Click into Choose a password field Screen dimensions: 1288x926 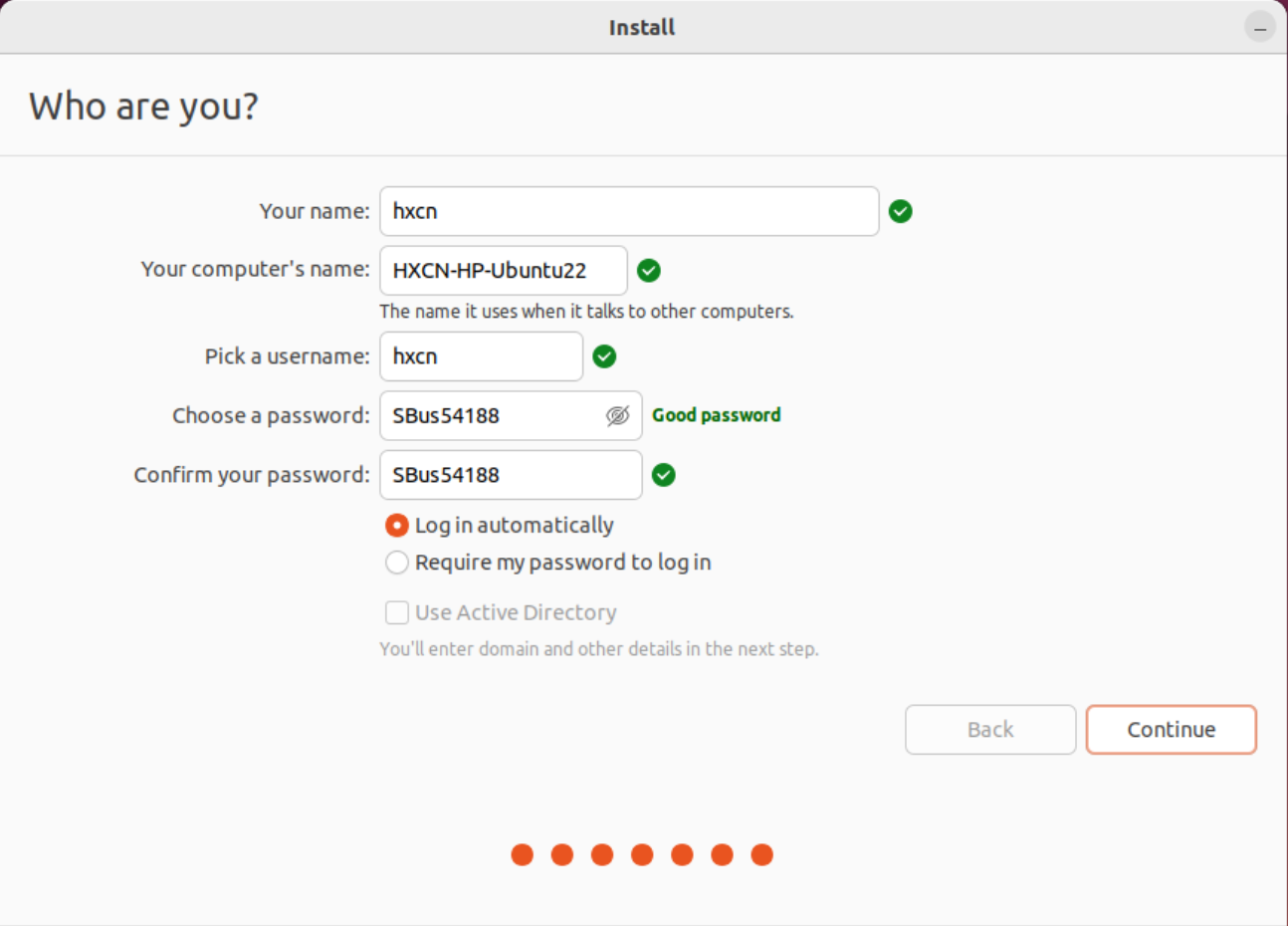coord(493,415)
